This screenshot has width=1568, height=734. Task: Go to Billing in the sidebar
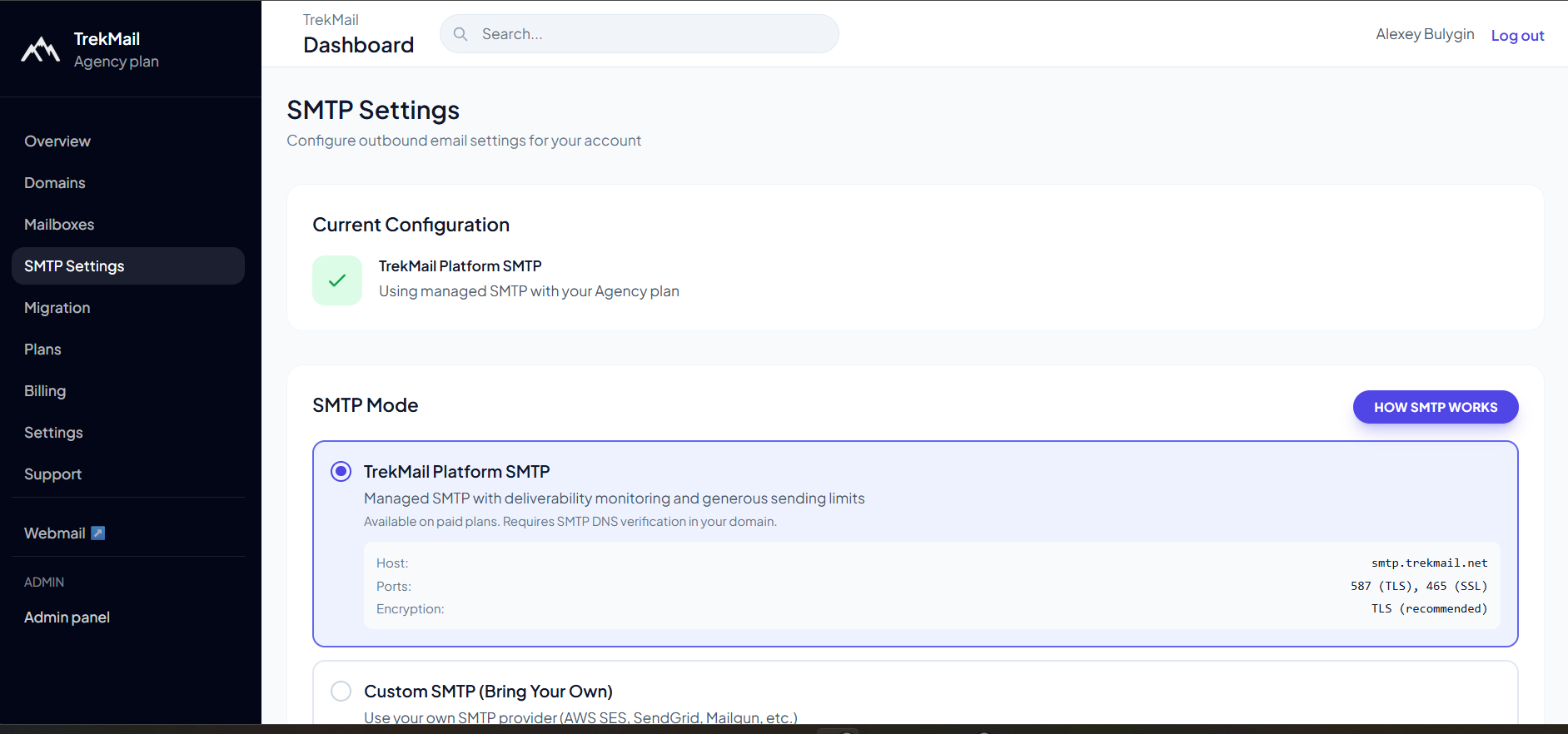[x=45, y=391]
